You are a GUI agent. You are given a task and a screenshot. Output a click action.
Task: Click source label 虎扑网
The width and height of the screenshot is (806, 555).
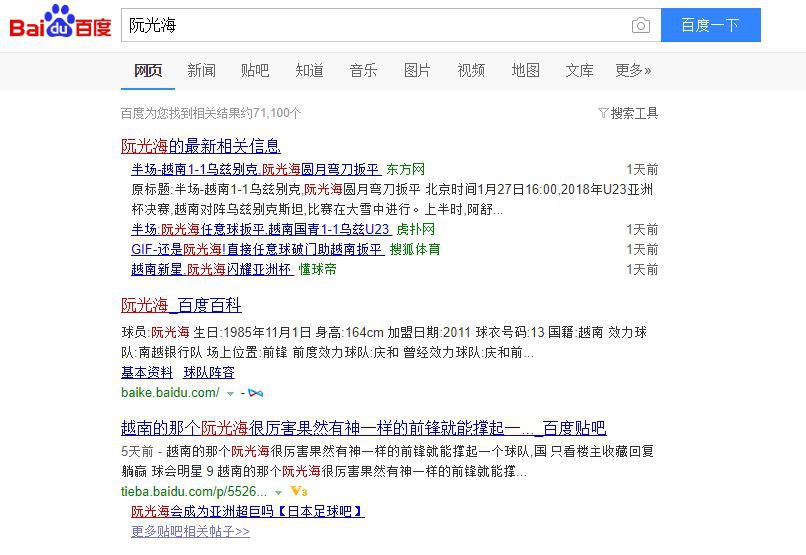[416, 229]
